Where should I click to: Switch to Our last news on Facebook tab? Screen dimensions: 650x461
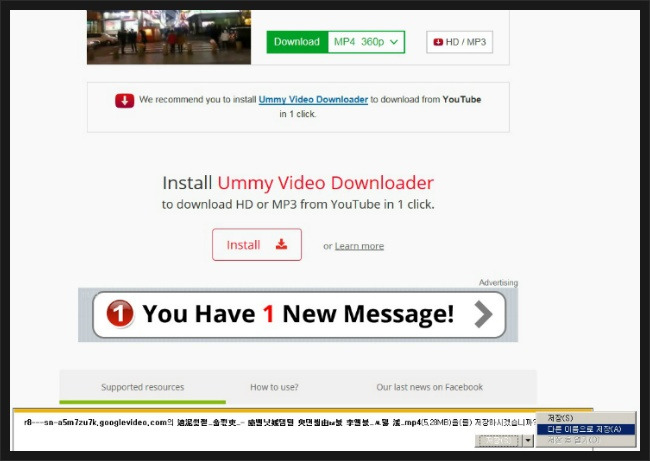[429, 387]
